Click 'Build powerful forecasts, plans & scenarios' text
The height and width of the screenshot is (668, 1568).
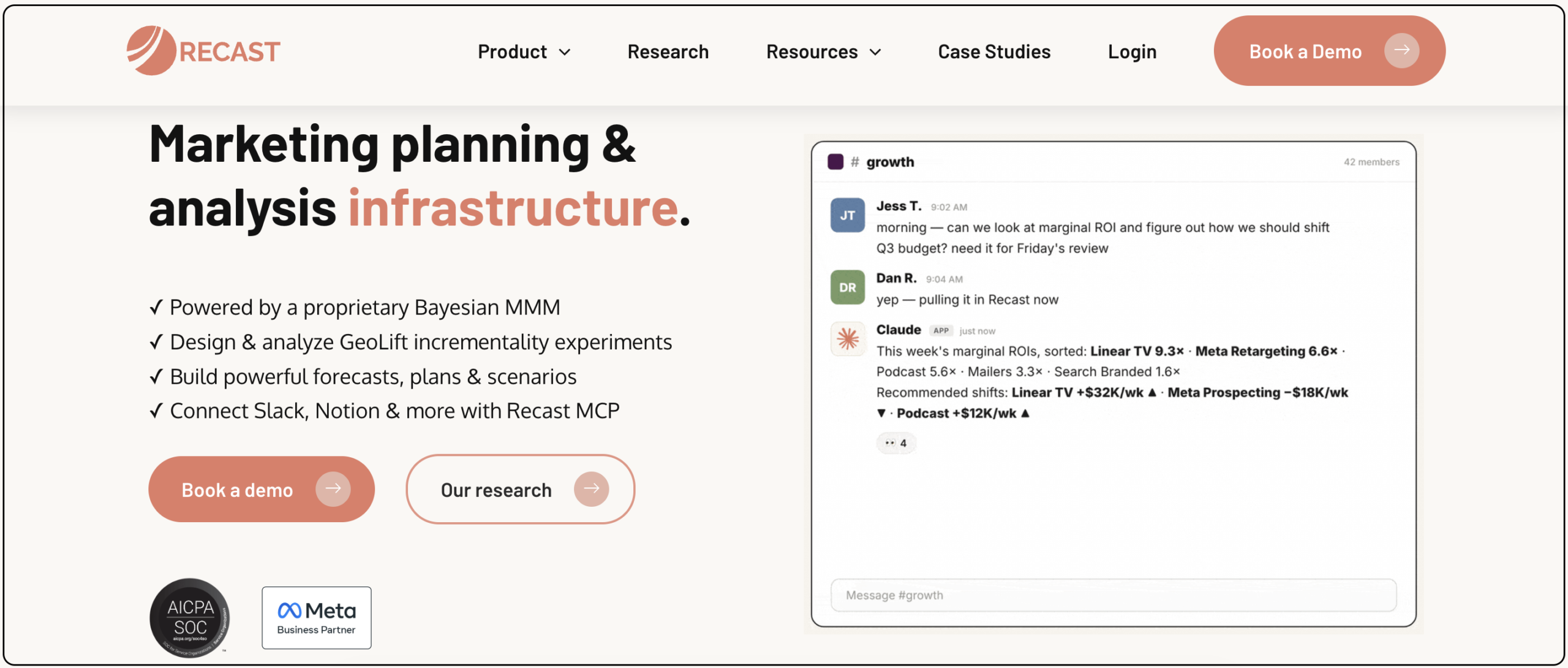click(x=373, y=376)
